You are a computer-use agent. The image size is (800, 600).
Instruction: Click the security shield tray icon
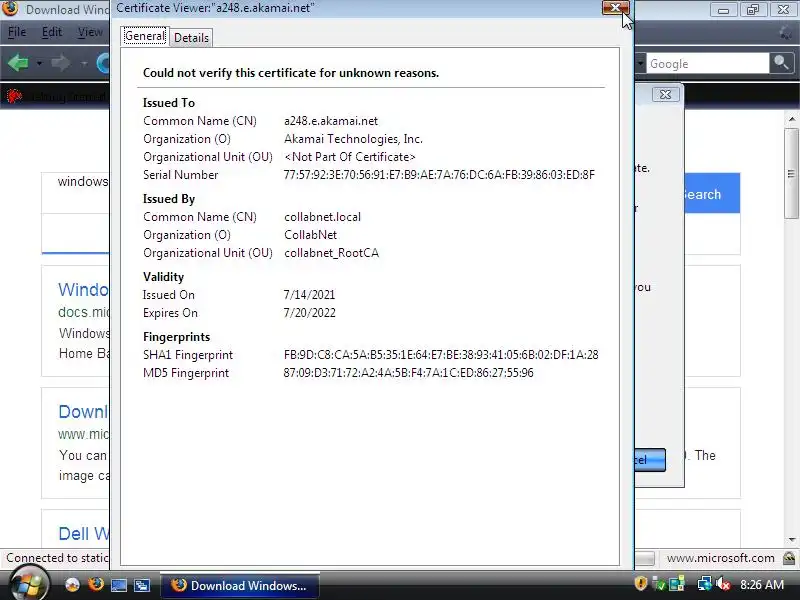(641, 584)
